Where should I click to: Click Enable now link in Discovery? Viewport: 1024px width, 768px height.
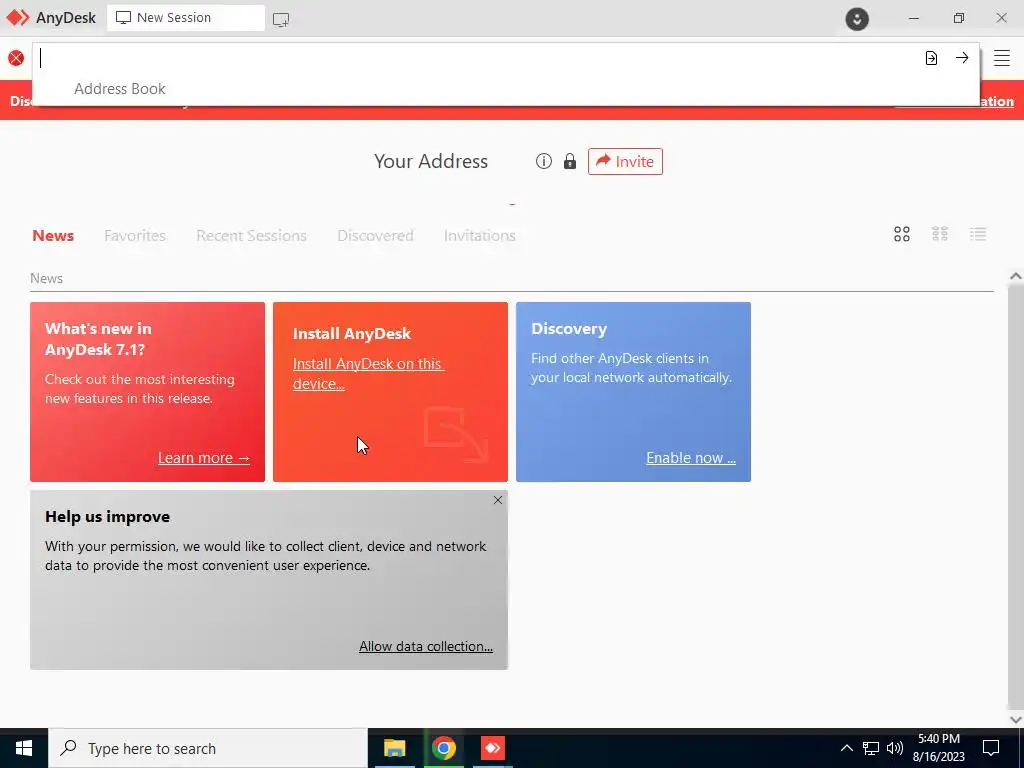pos(691,458)
